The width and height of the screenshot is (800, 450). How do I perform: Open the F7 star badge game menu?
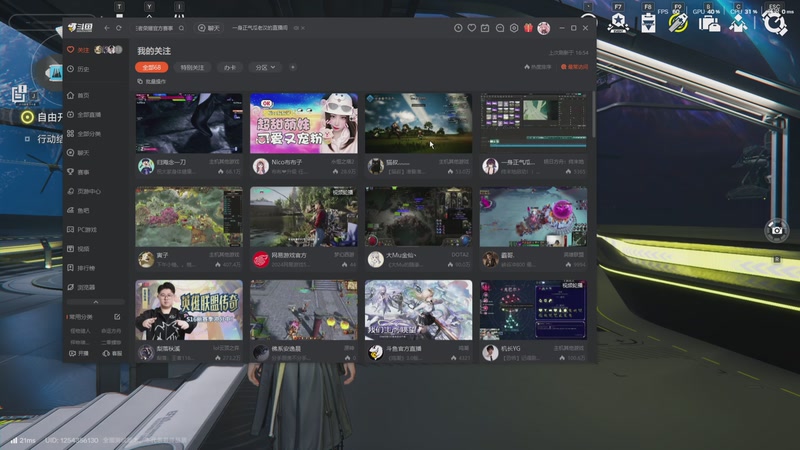tap(618, 23)
